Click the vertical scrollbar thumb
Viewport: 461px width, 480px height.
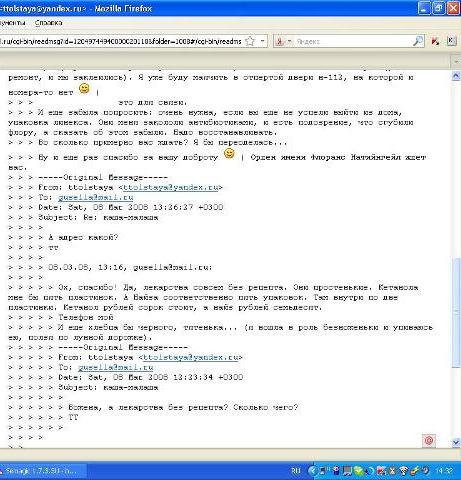456,313
